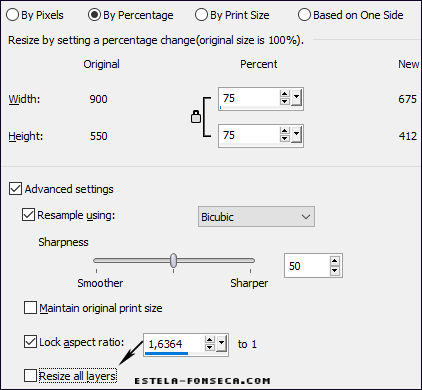Increase Width percent with up arrow
Screen dimensions: 422x390
[284, 94]
